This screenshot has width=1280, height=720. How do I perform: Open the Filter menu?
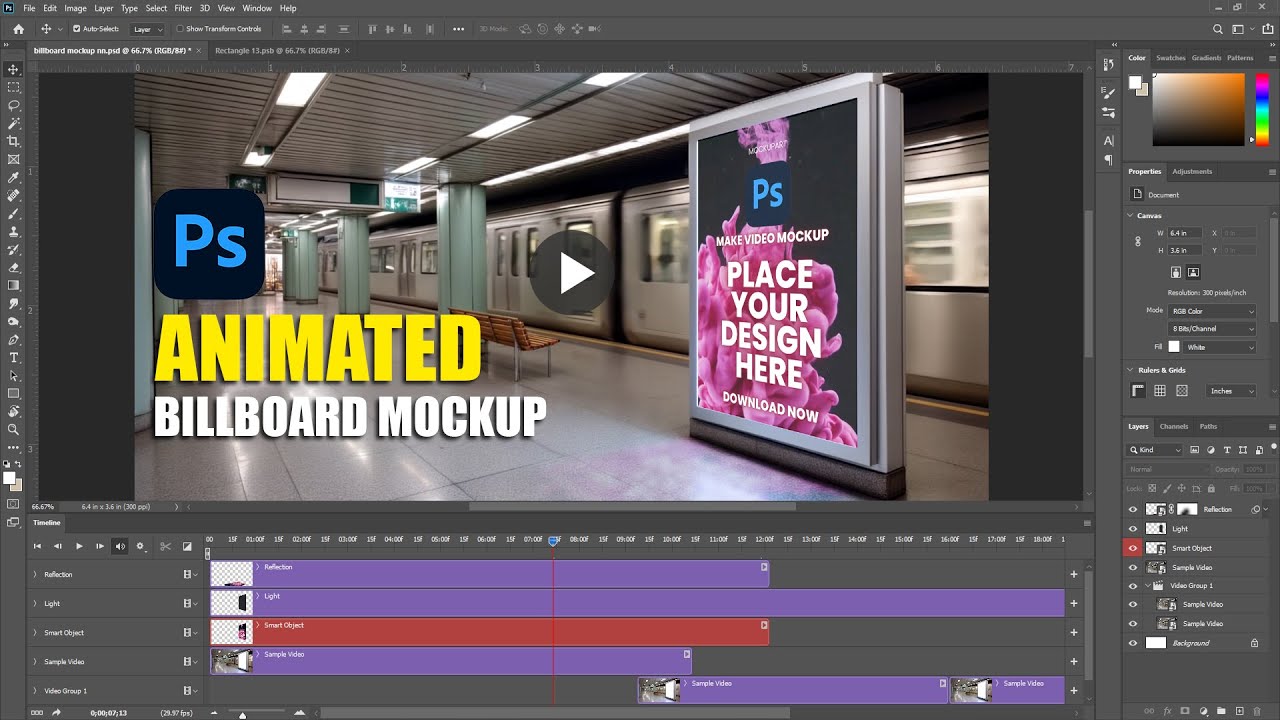tap(183, 8)
